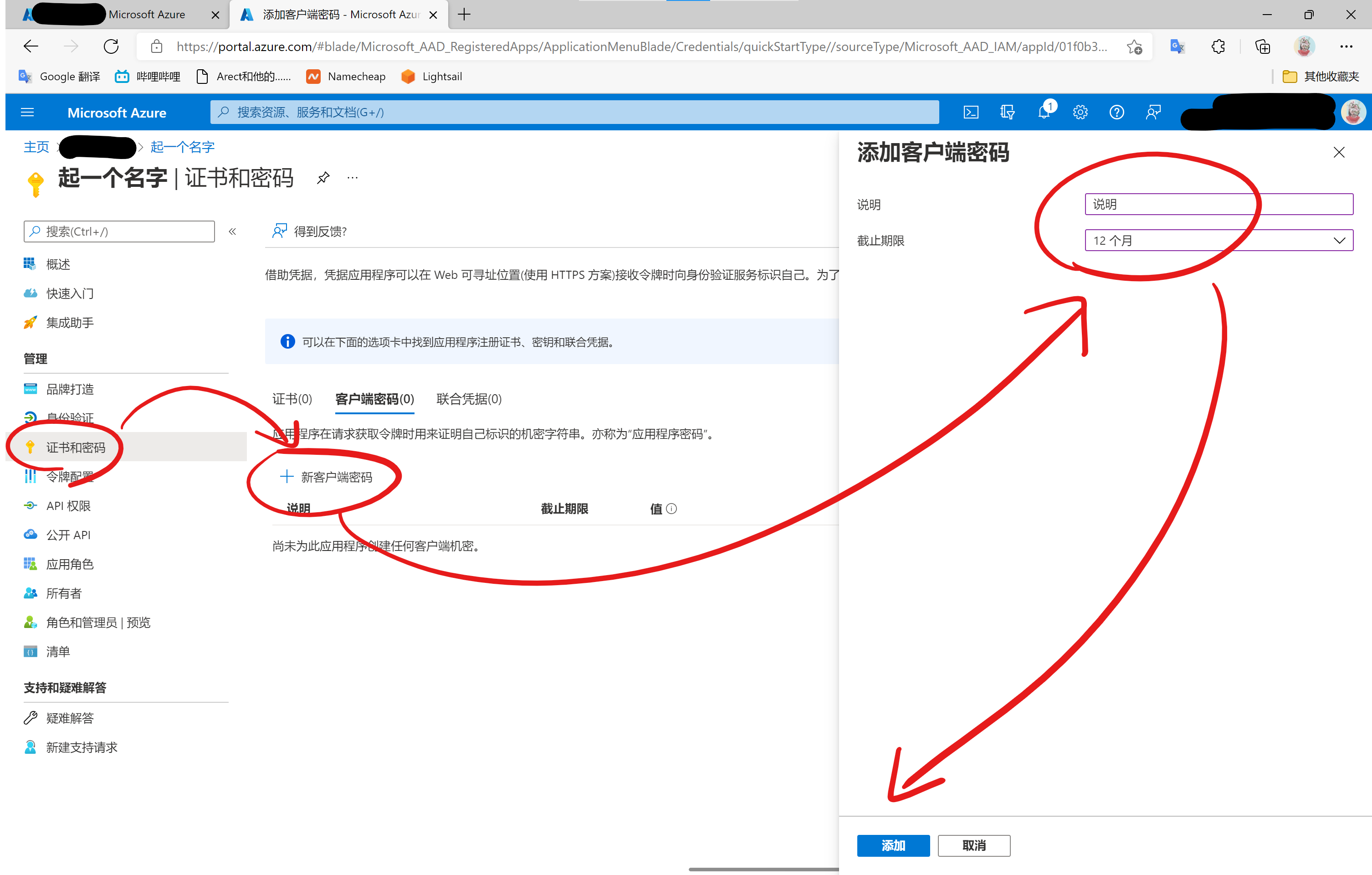Click the info icon beside 值 column
Image resolution: width=1372 pixels, height=875 pixels.
[x=671, y=509]
